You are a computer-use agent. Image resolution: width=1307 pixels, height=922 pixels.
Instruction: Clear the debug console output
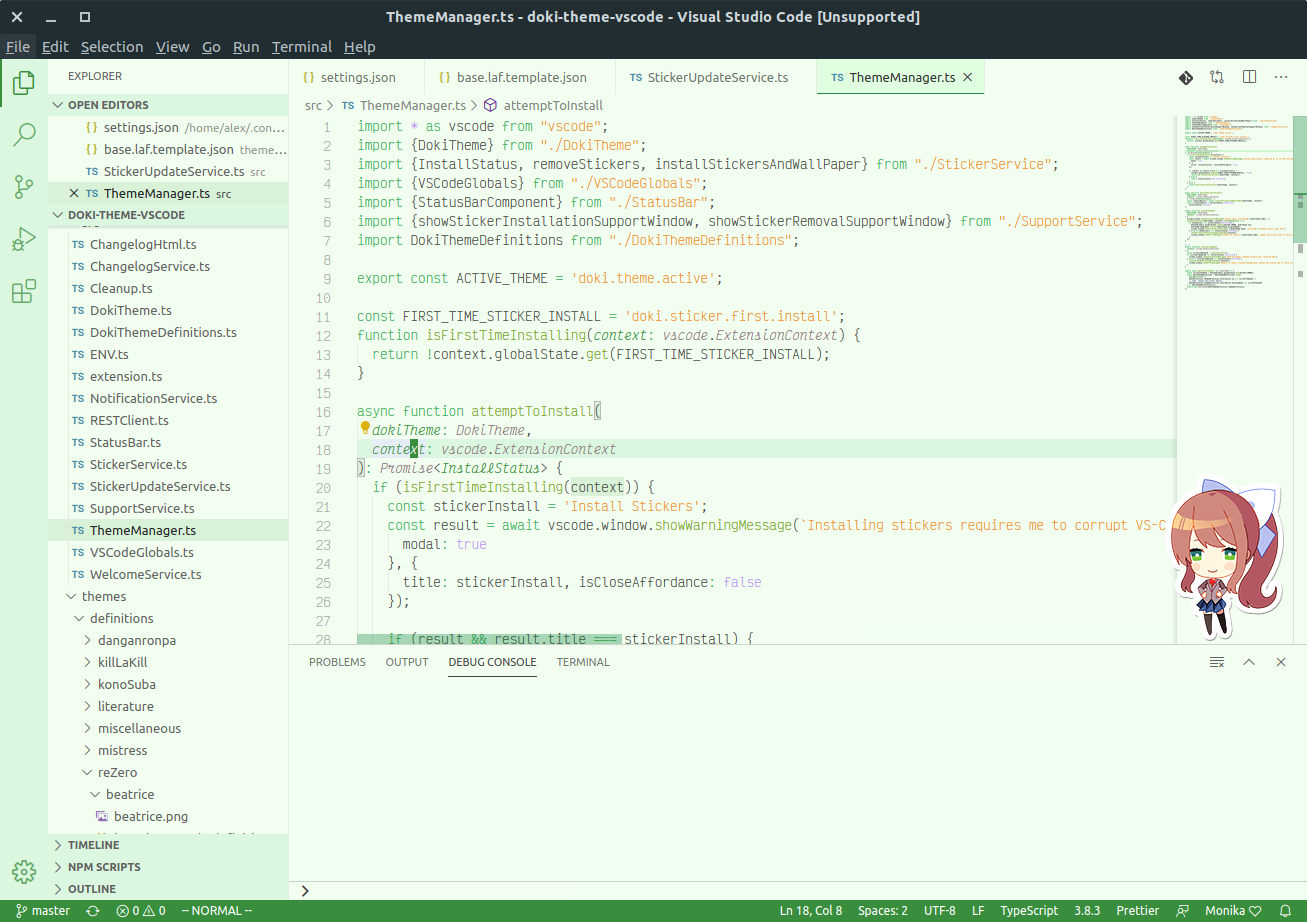point(1217,662)
